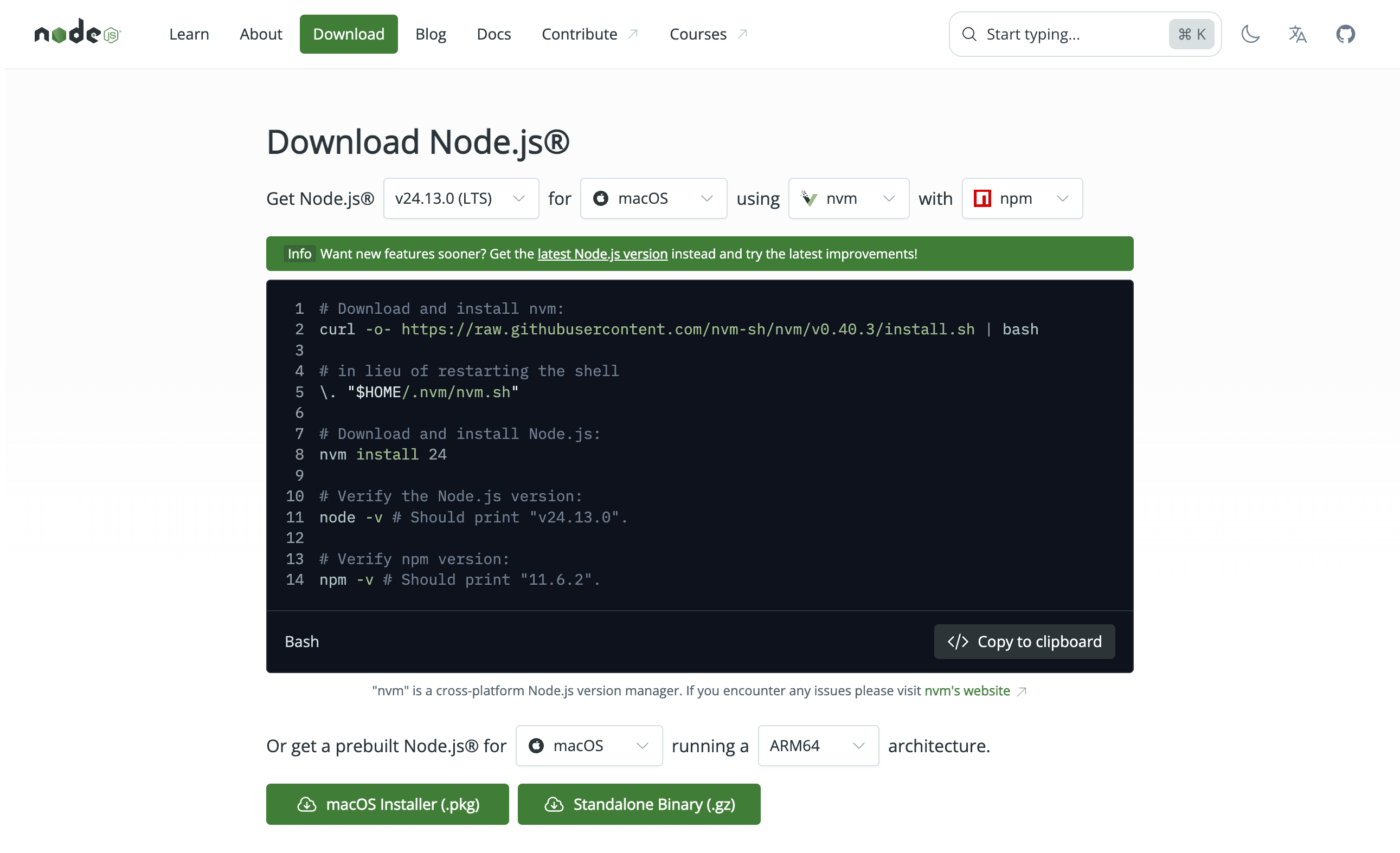
Task: Click the code icon beside Copy to clipboard
Action: 959,641
